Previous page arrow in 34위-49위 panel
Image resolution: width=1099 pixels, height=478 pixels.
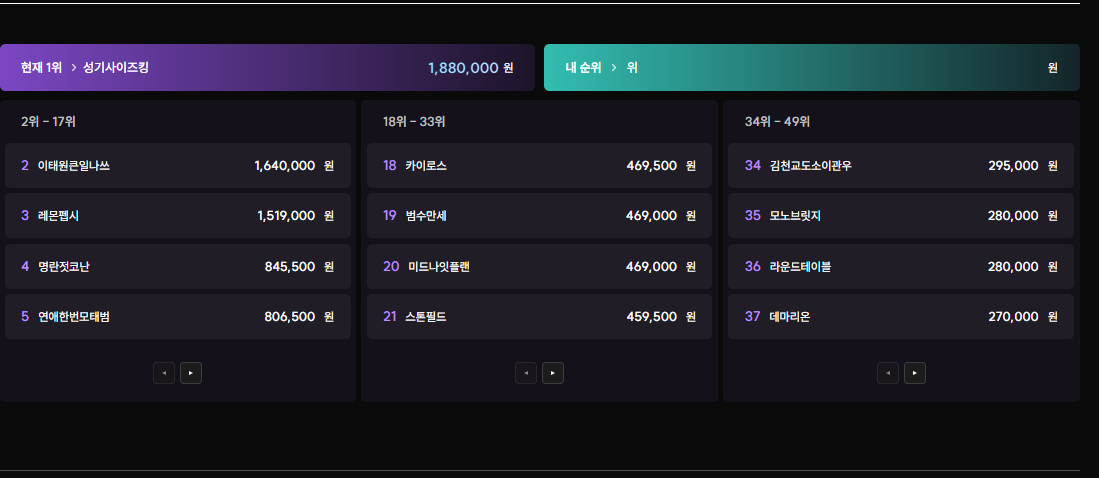click(887, 373)
